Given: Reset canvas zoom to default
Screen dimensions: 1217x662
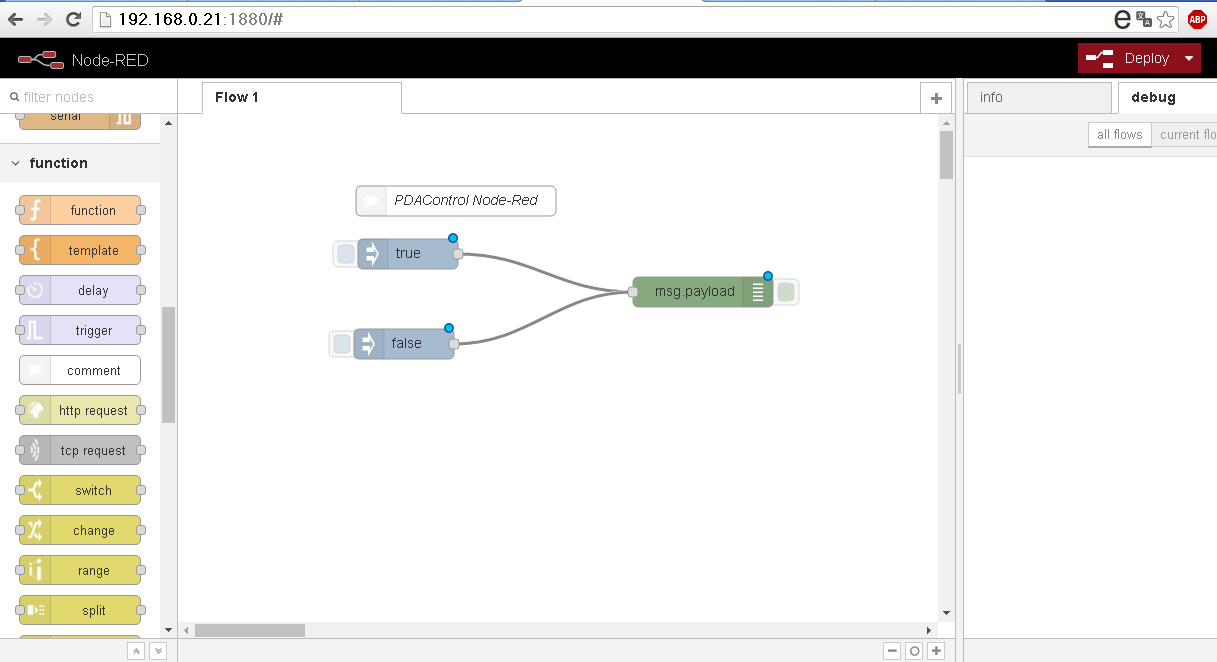Looking at the screenshot, I should 914,651.
